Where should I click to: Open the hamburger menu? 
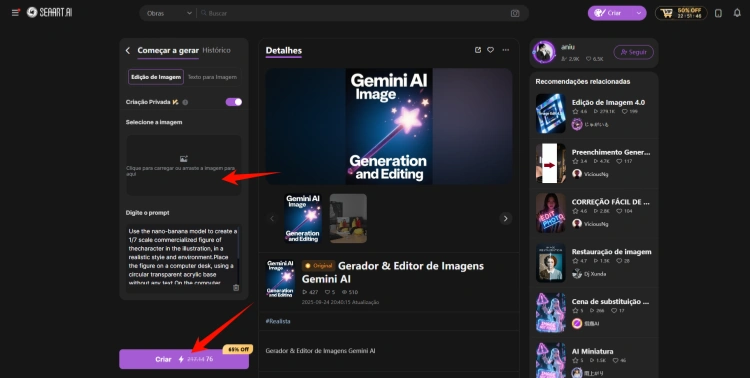coord(15,12)
